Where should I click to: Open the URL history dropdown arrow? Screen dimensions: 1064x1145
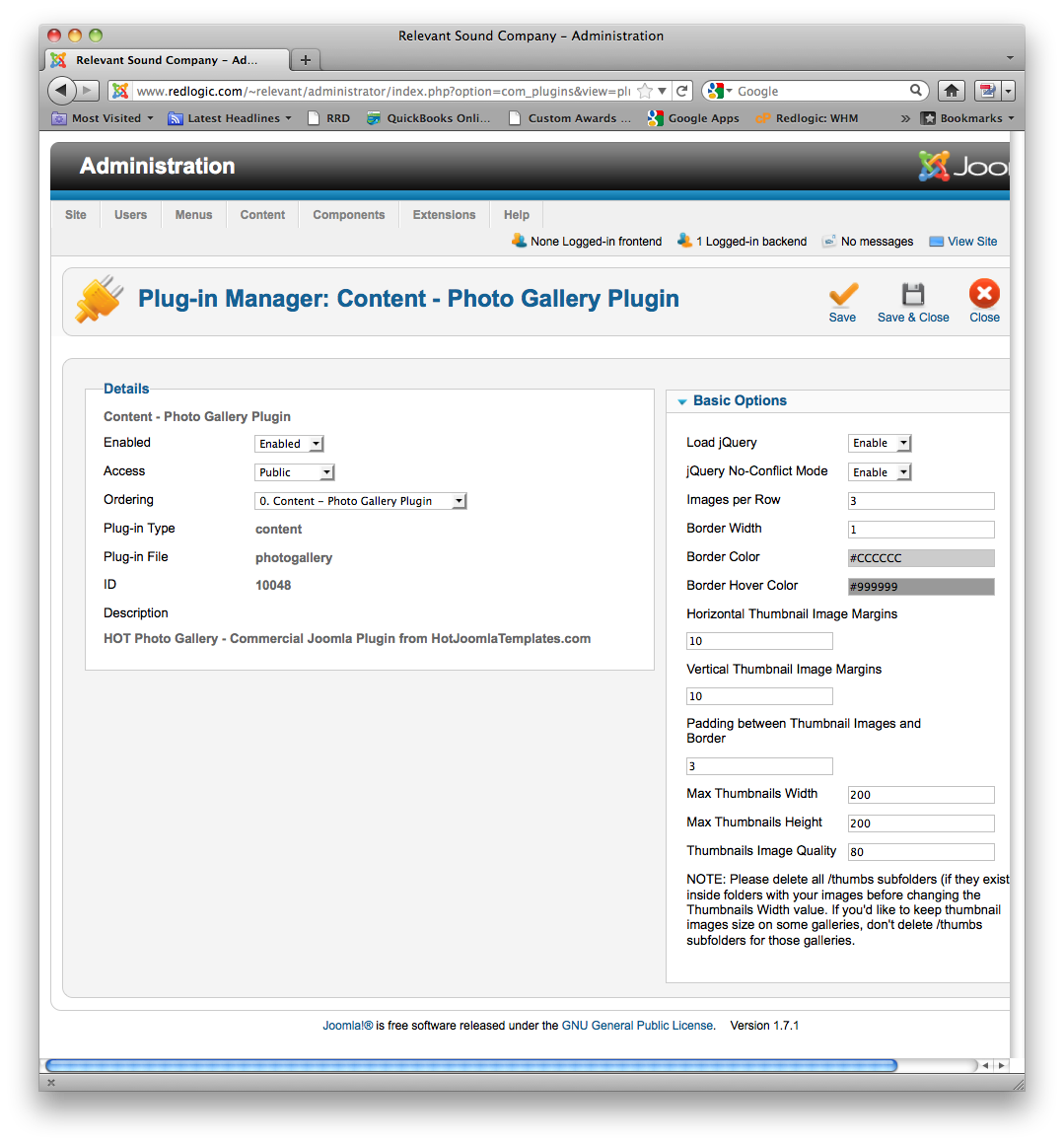pyautogui.click(x=662, y=91)
